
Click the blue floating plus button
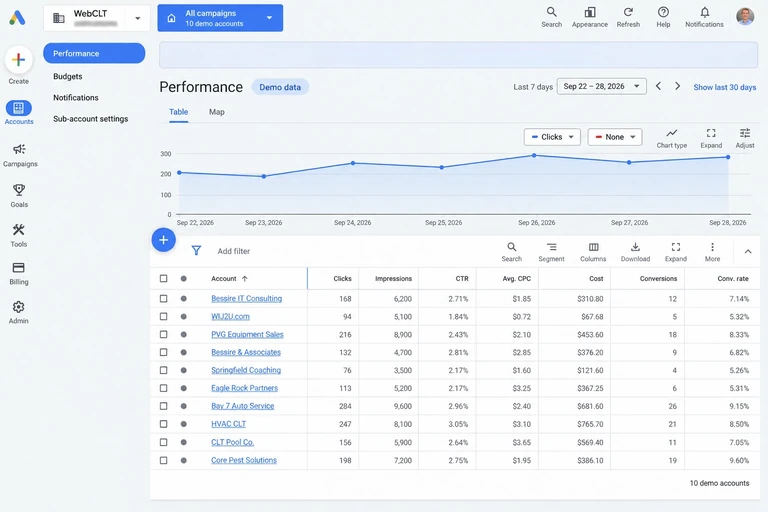click(164, 240)
